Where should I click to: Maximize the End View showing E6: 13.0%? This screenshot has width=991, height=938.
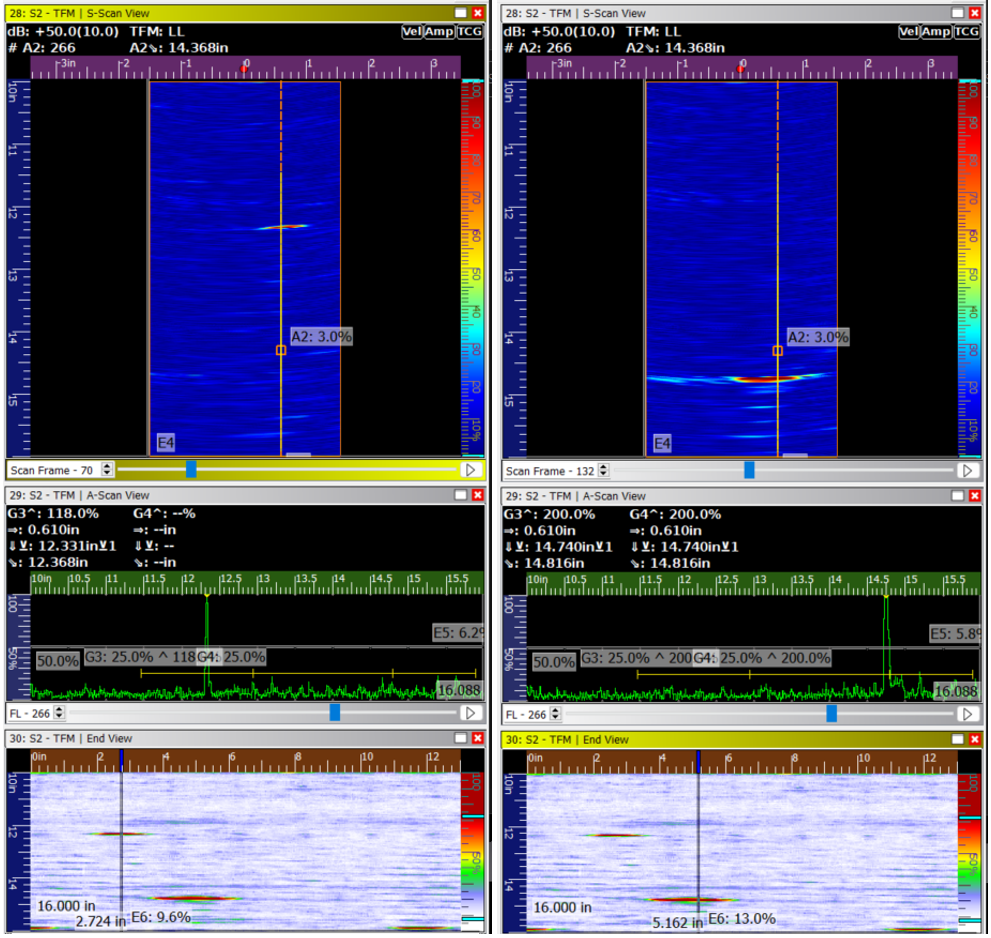(958, 740)
